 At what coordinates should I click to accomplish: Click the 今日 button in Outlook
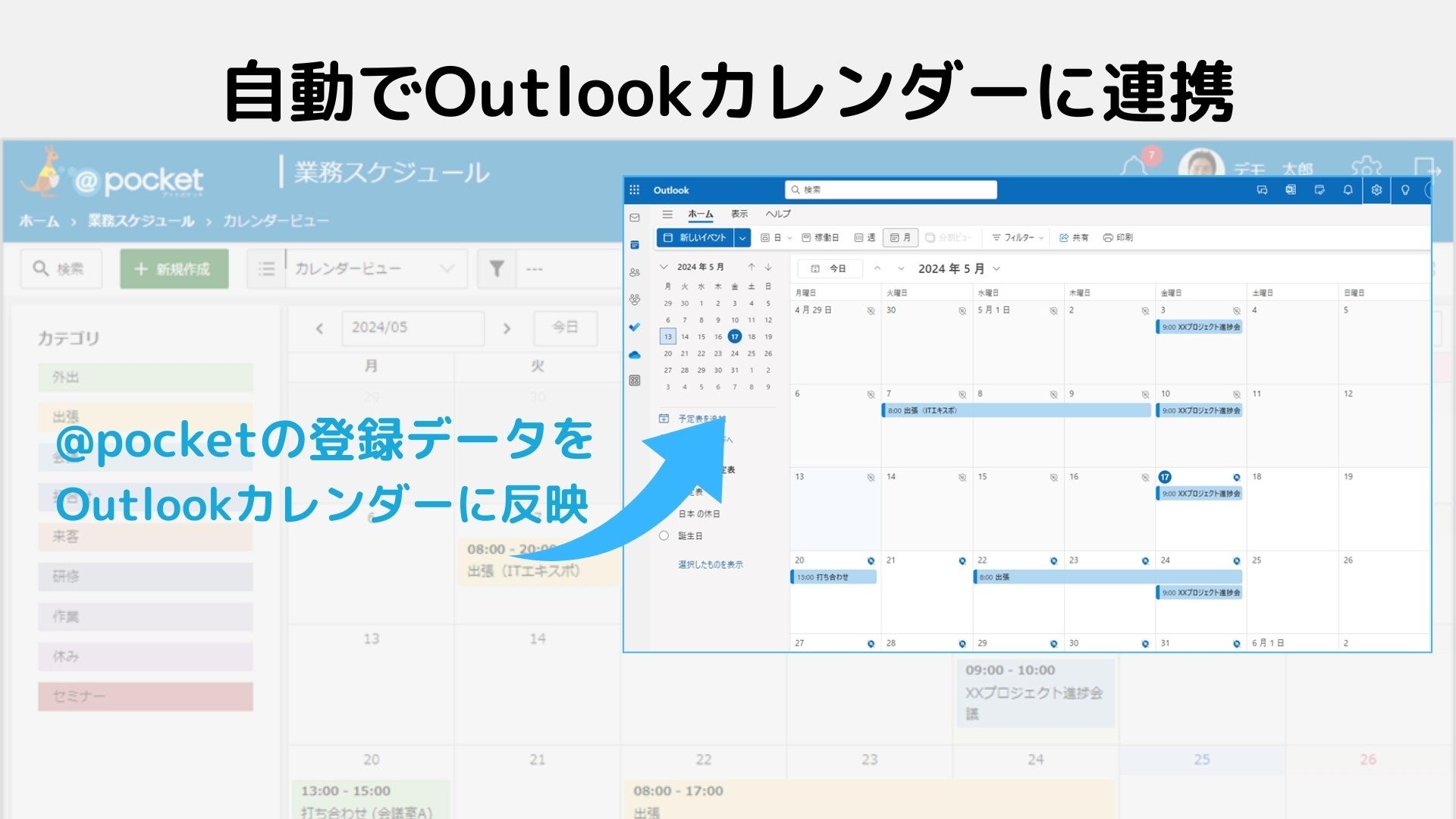point(830,269)
